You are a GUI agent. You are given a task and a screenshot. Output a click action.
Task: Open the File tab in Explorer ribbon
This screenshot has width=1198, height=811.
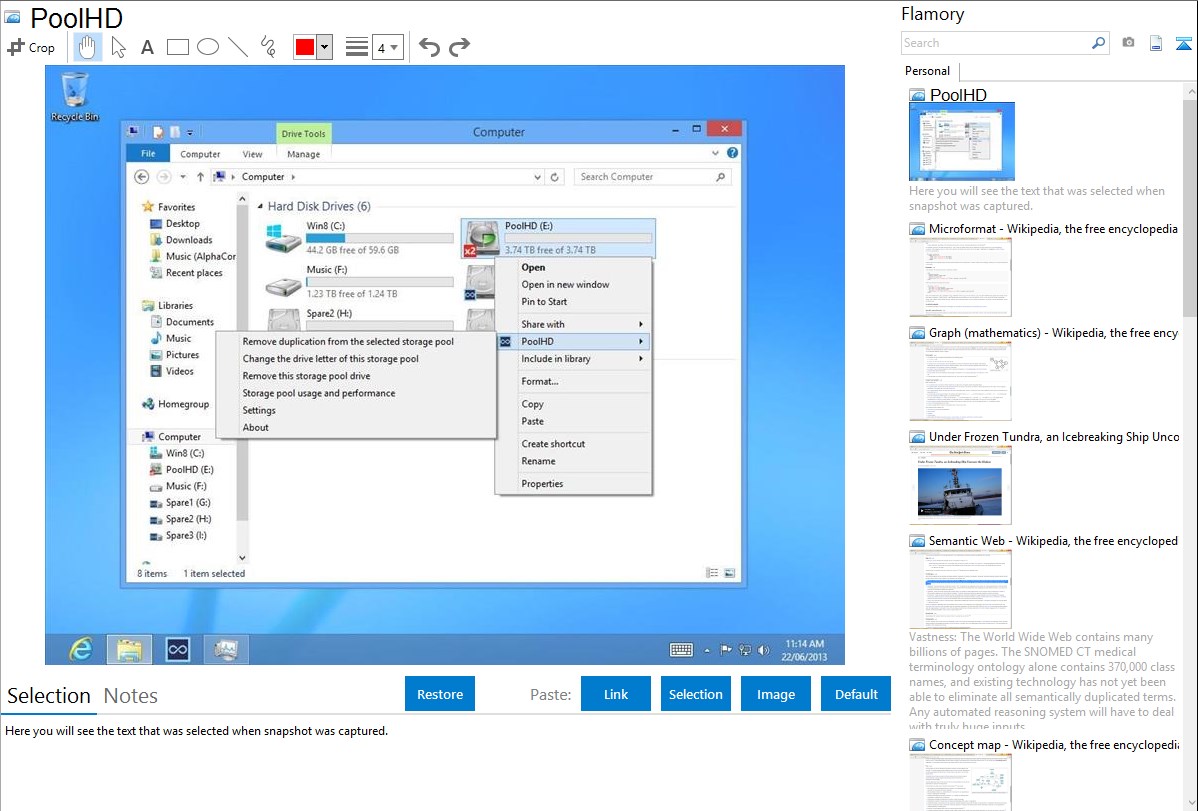[148, 154]
